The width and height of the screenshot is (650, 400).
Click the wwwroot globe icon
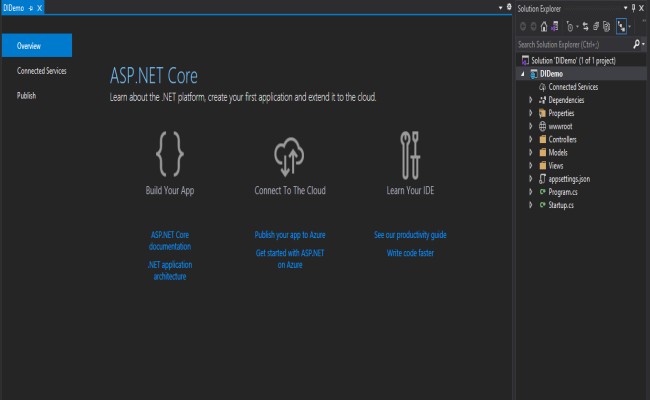tap(542, 126)
